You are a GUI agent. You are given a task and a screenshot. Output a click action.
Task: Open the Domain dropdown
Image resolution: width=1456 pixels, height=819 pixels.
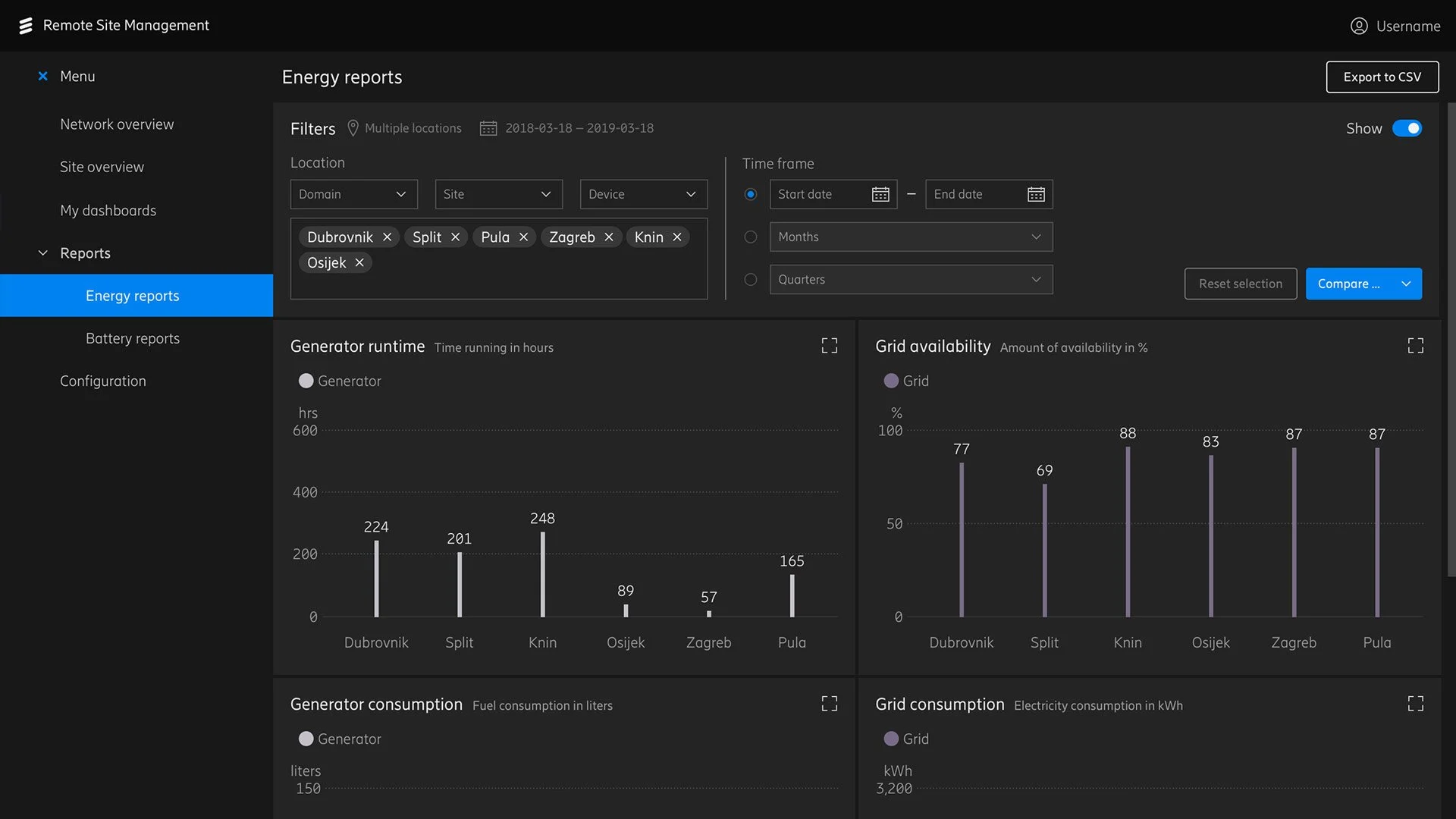pos(353,195)
